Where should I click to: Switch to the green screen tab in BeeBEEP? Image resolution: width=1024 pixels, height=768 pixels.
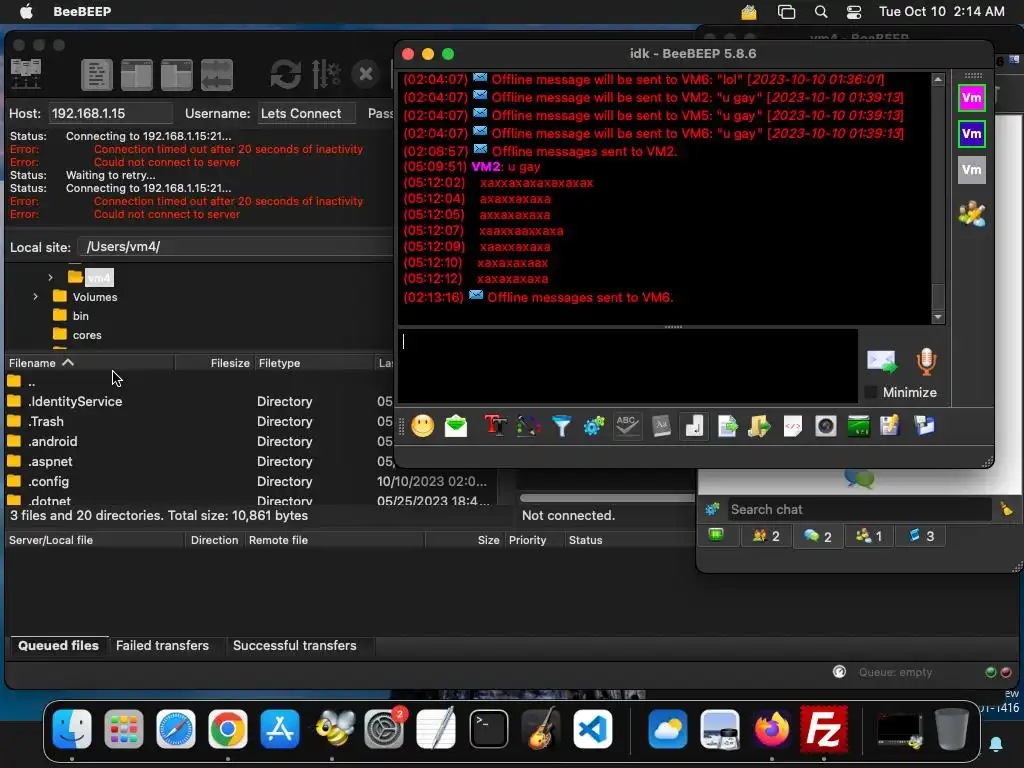(x=716, y=536)
